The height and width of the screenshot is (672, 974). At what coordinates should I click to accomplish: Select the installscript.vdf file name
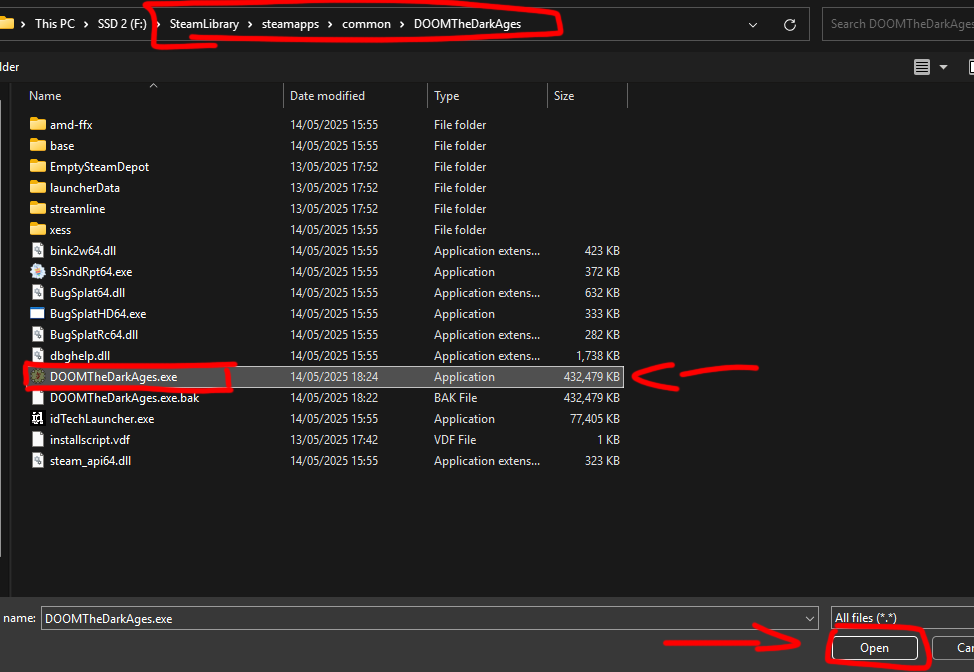coord(90,440)
